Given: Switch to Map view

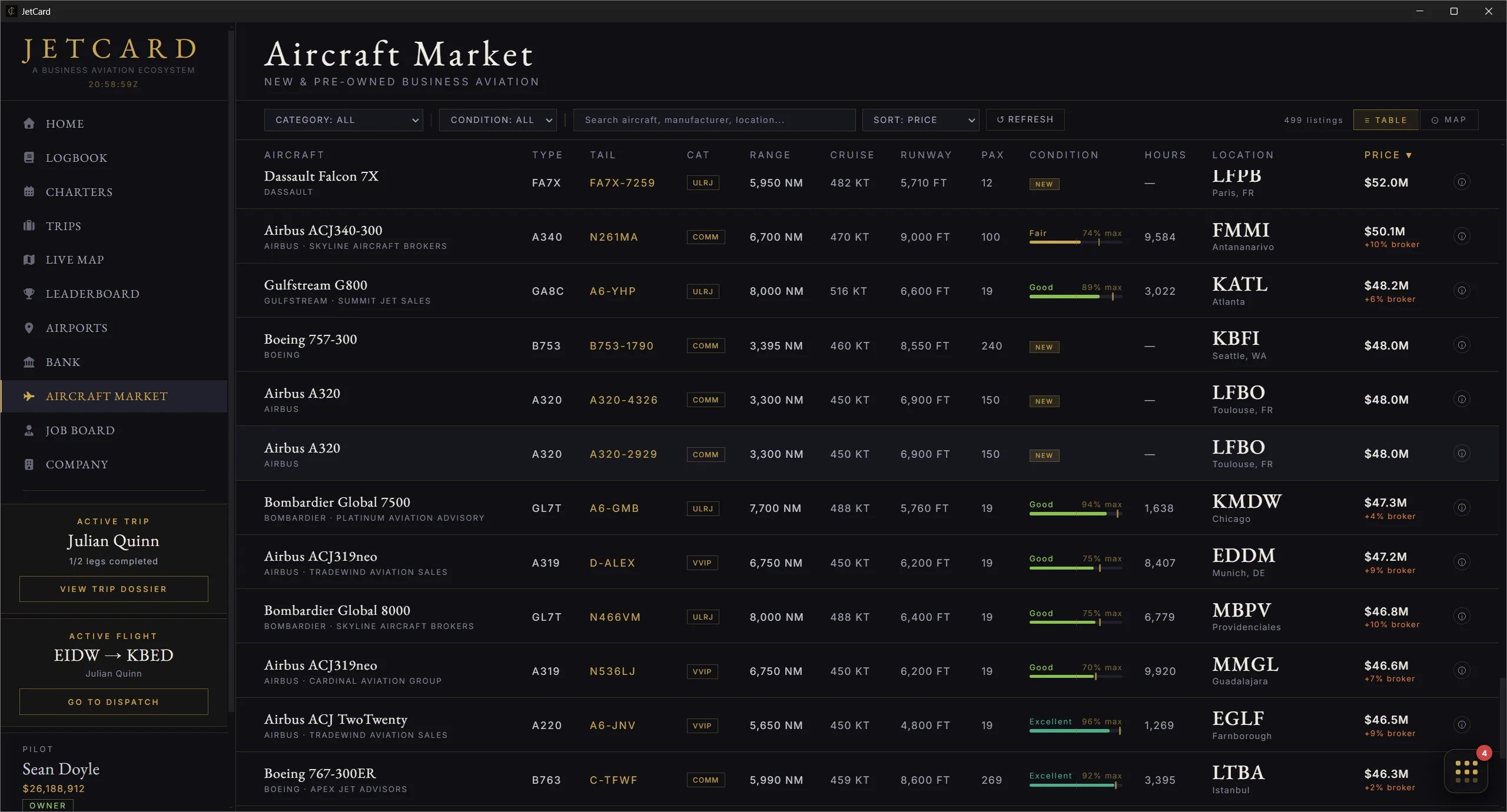Looking at the screenshot, I should click(1449, 120).
